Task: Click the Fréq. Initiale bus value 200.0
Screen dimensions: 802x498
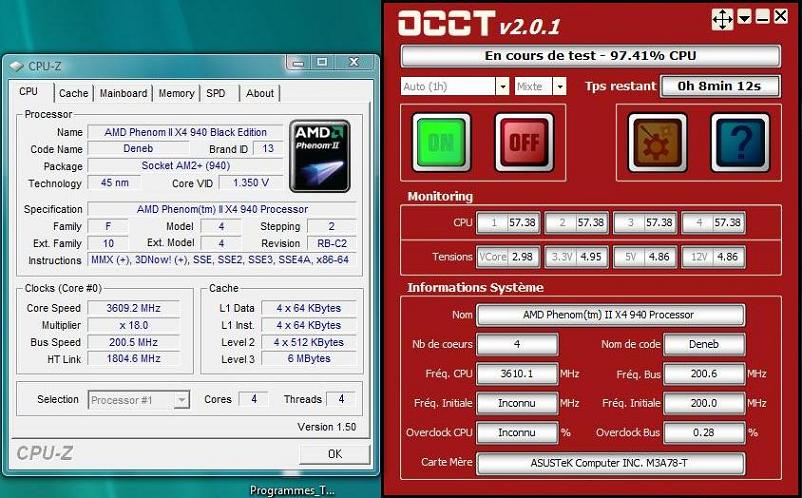Action: [704, 403]
